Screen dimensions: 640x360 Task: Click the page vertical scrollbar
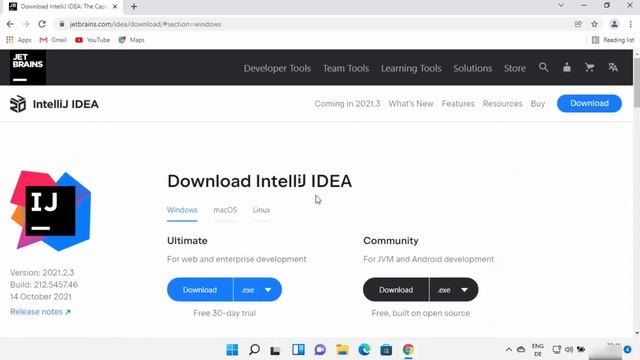coord(636,82)
